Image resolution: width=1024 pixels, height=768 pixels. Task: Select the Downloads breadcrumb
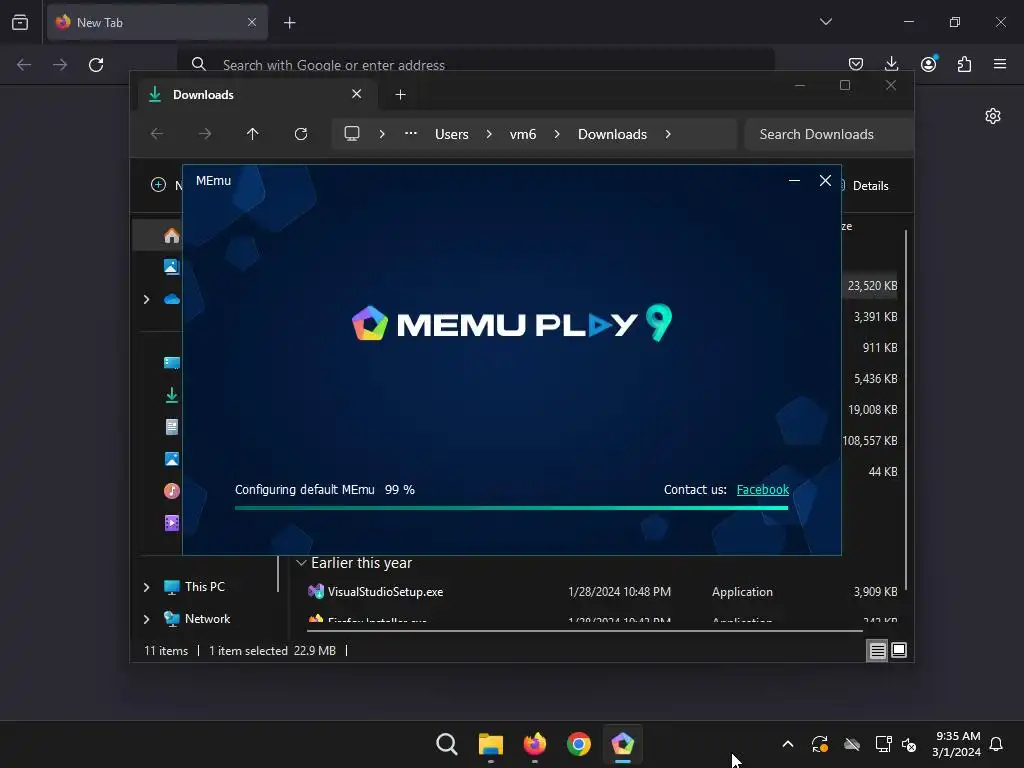click(x=612, y=134)
